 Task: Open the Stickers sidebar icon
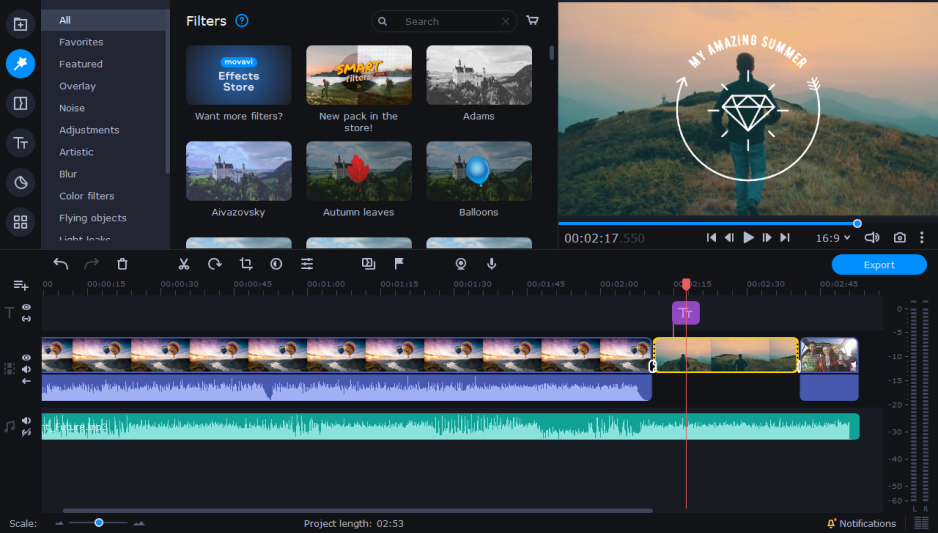point(20,182)
